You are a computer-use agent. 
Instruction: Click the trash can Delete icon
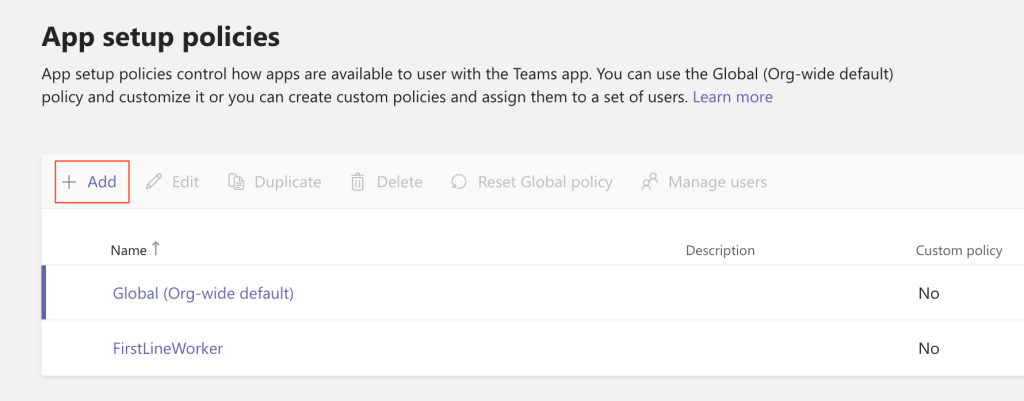click(x=358, y=182)
